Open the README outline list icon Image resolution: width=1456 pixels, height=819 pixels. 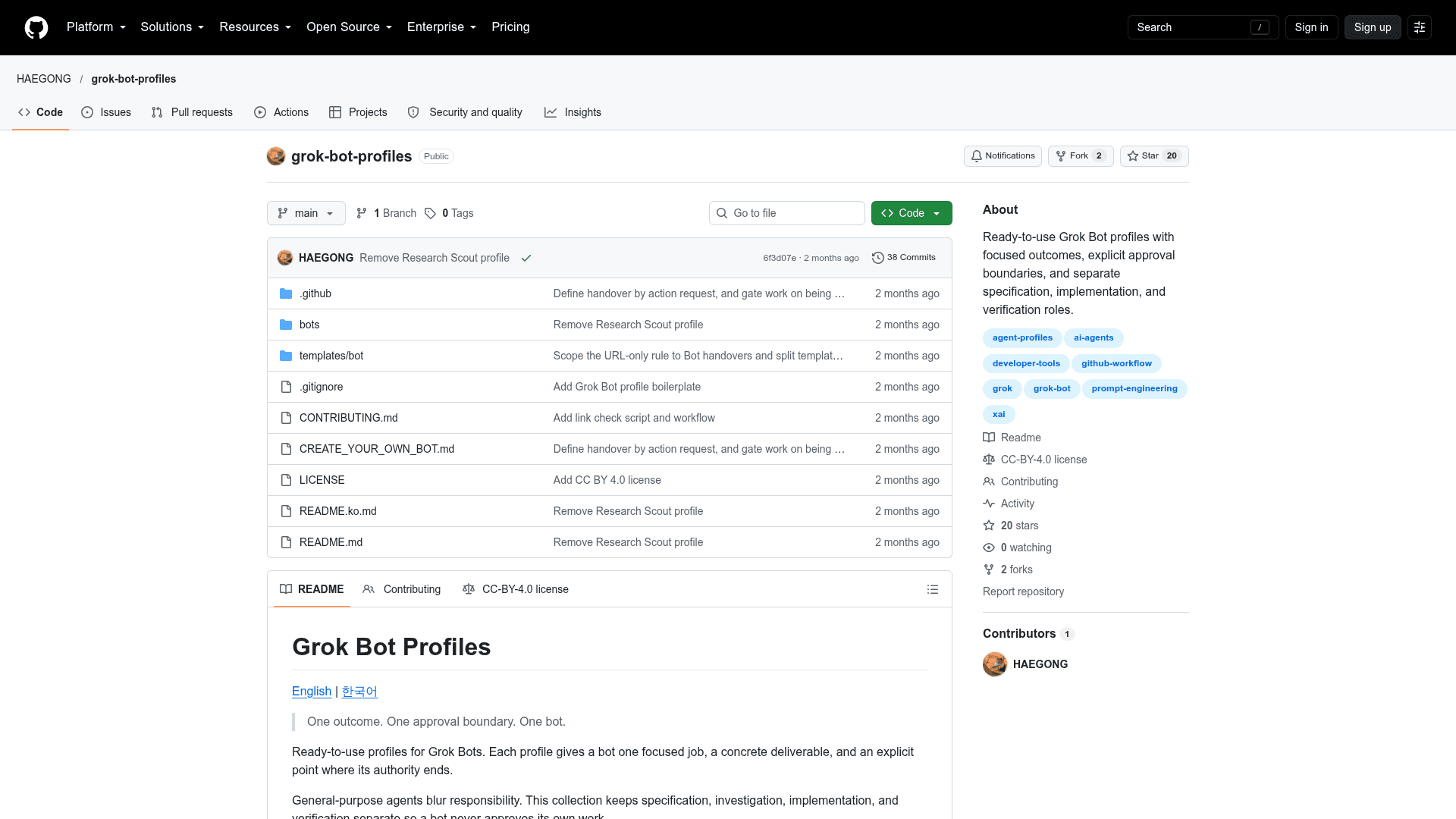[933, 589]
